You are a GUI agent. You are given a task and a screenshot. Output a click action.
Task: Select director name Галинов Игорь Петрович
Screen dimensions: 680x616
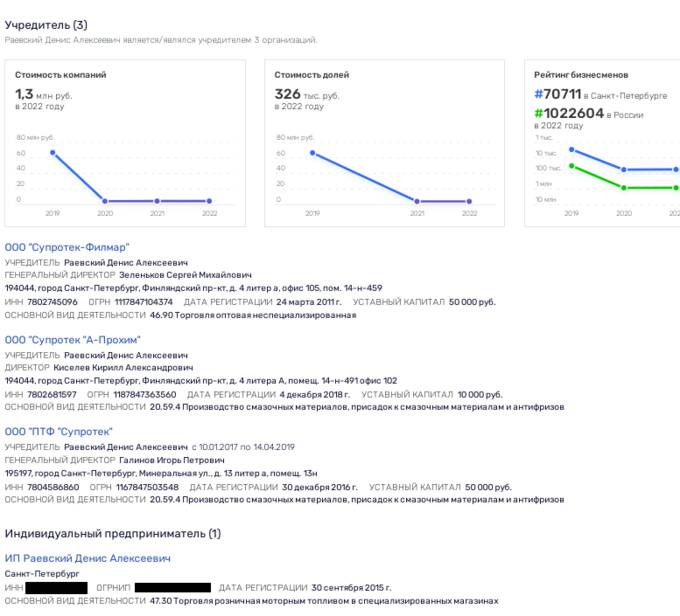click(172, 460)
